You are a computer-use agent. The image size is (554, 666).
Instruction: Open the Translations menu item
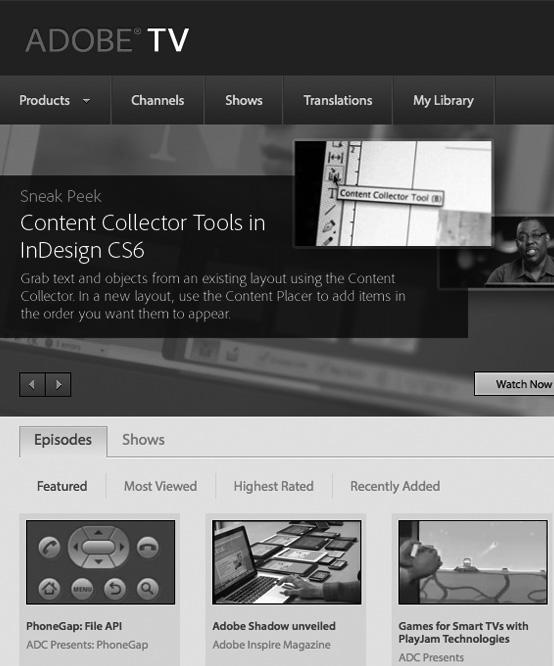coord(338,100)
